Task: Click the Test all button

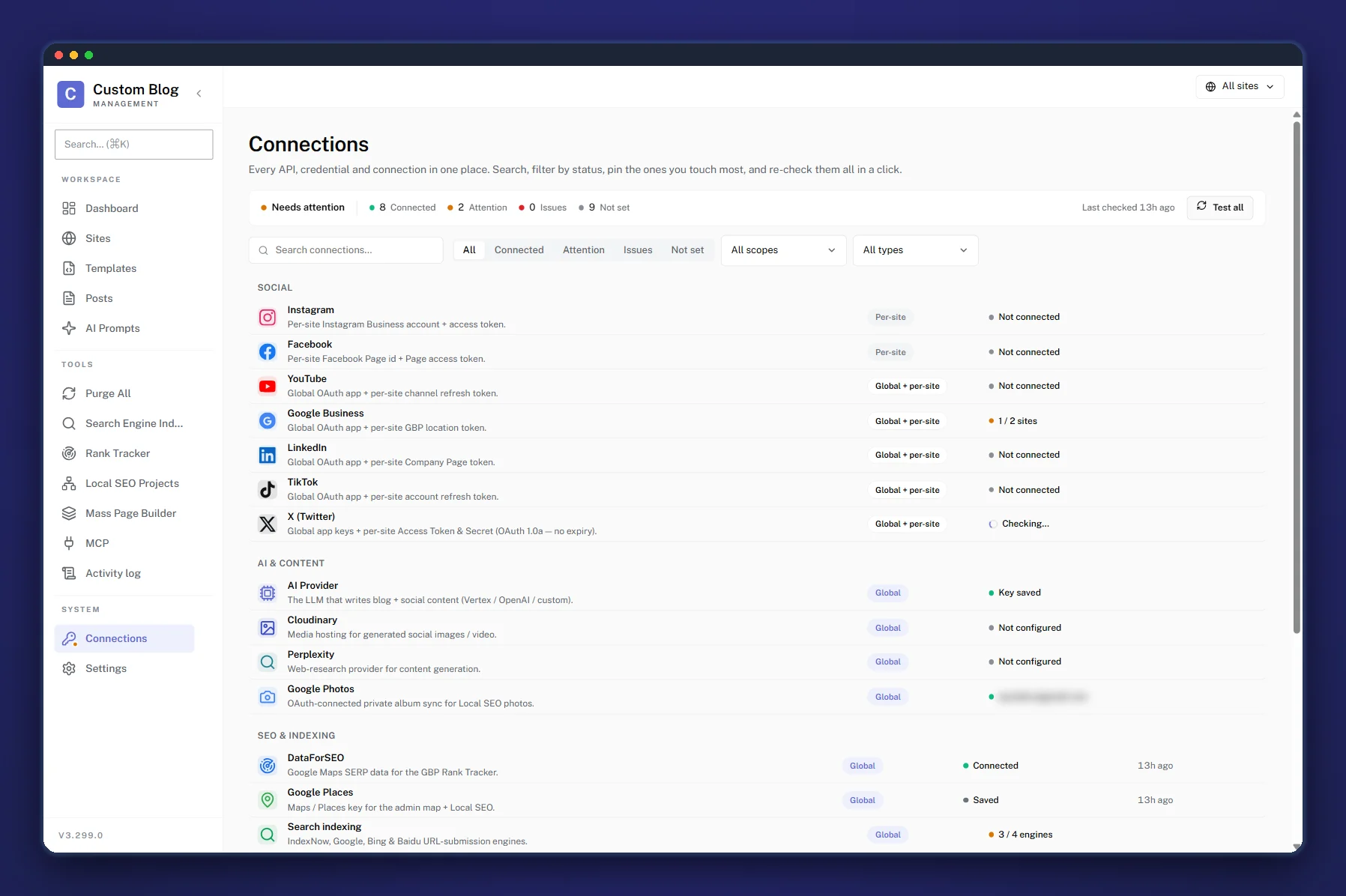Action: point(1219,208)
